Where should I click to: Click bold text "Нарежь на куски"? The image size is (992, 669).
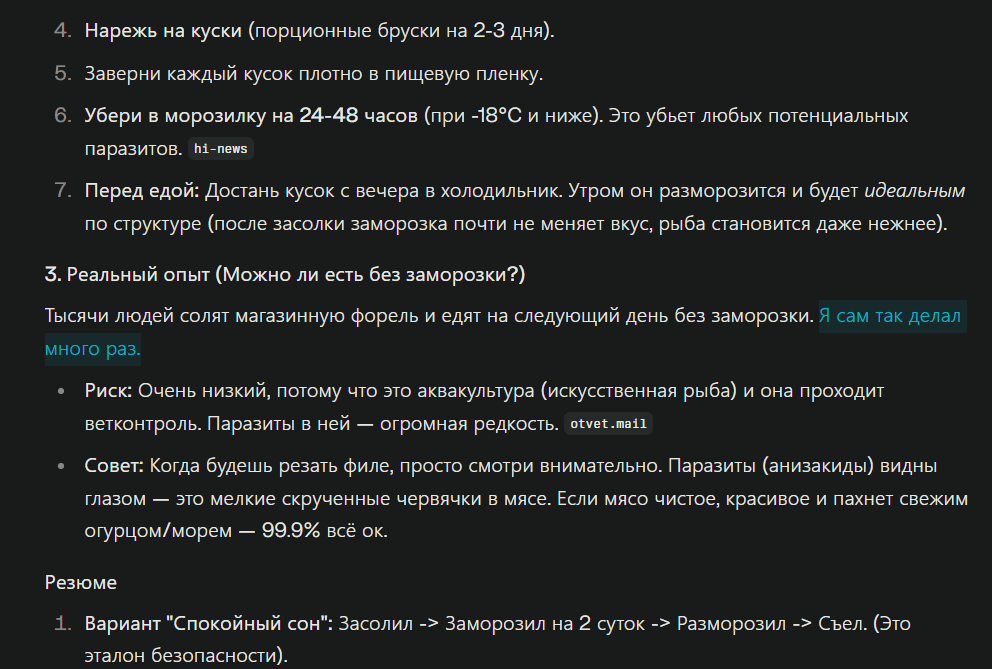(x=164, y=31)
